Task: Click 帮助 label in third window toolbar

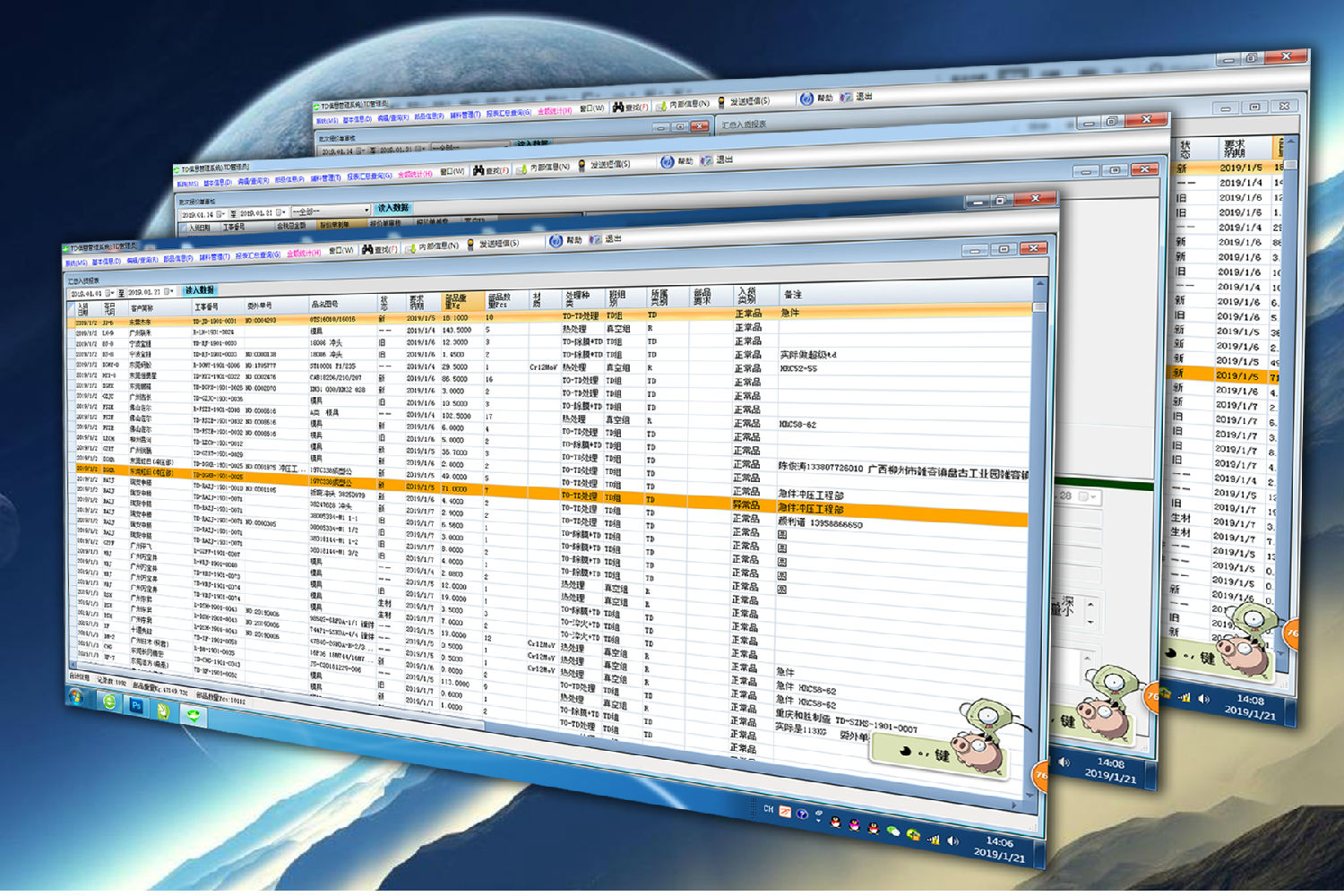Action: click(x=825, y=98)
